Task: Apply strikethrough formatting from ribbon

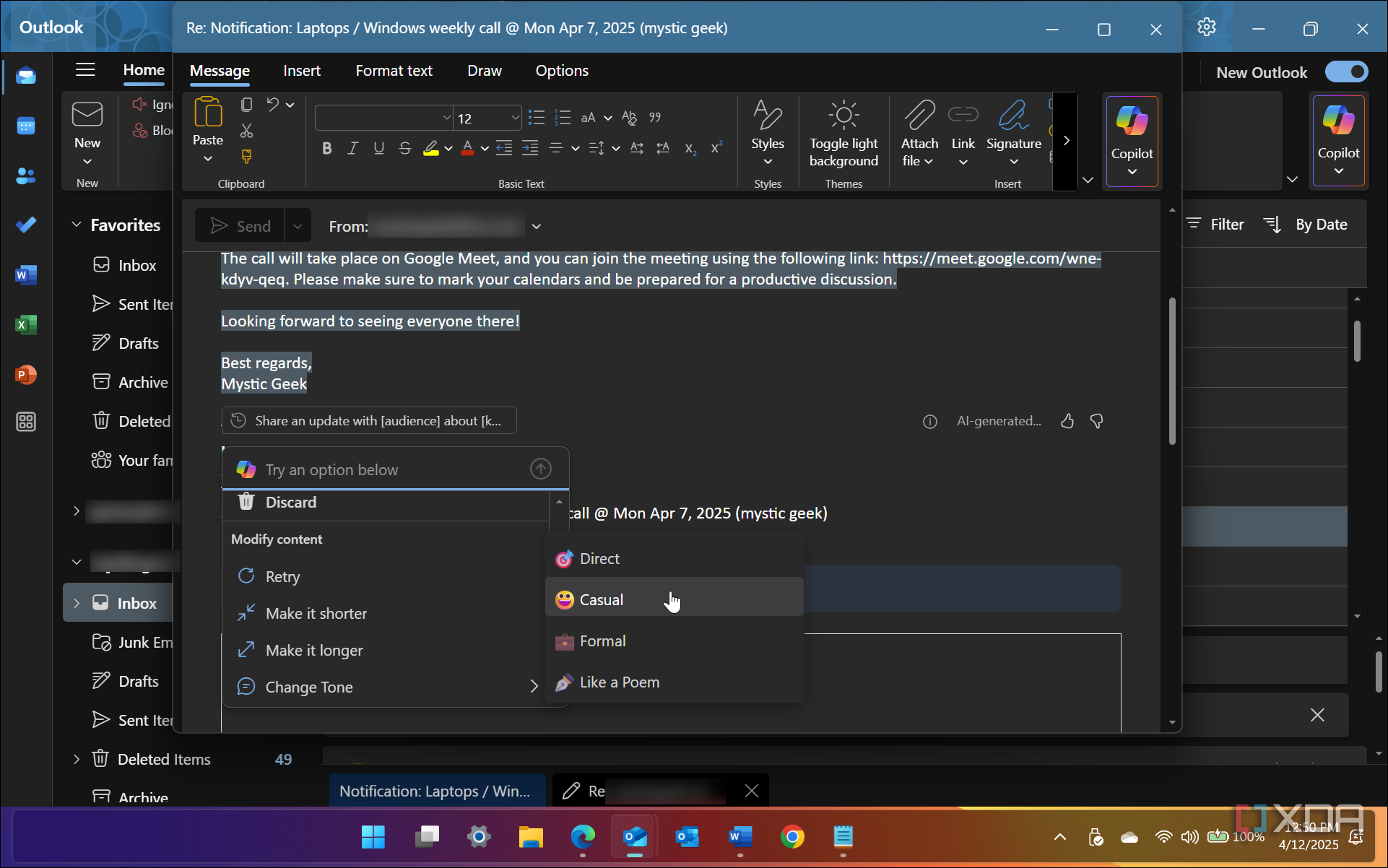Action: (x=405, y=148)
